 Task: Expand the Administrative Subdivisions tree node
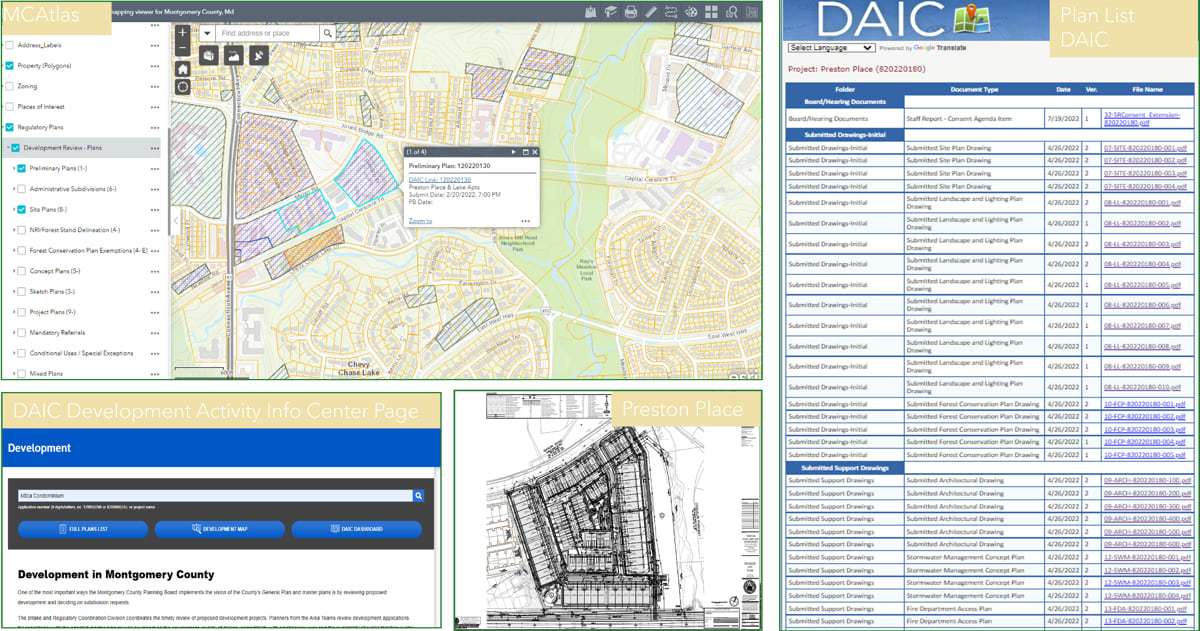[13, 188]
